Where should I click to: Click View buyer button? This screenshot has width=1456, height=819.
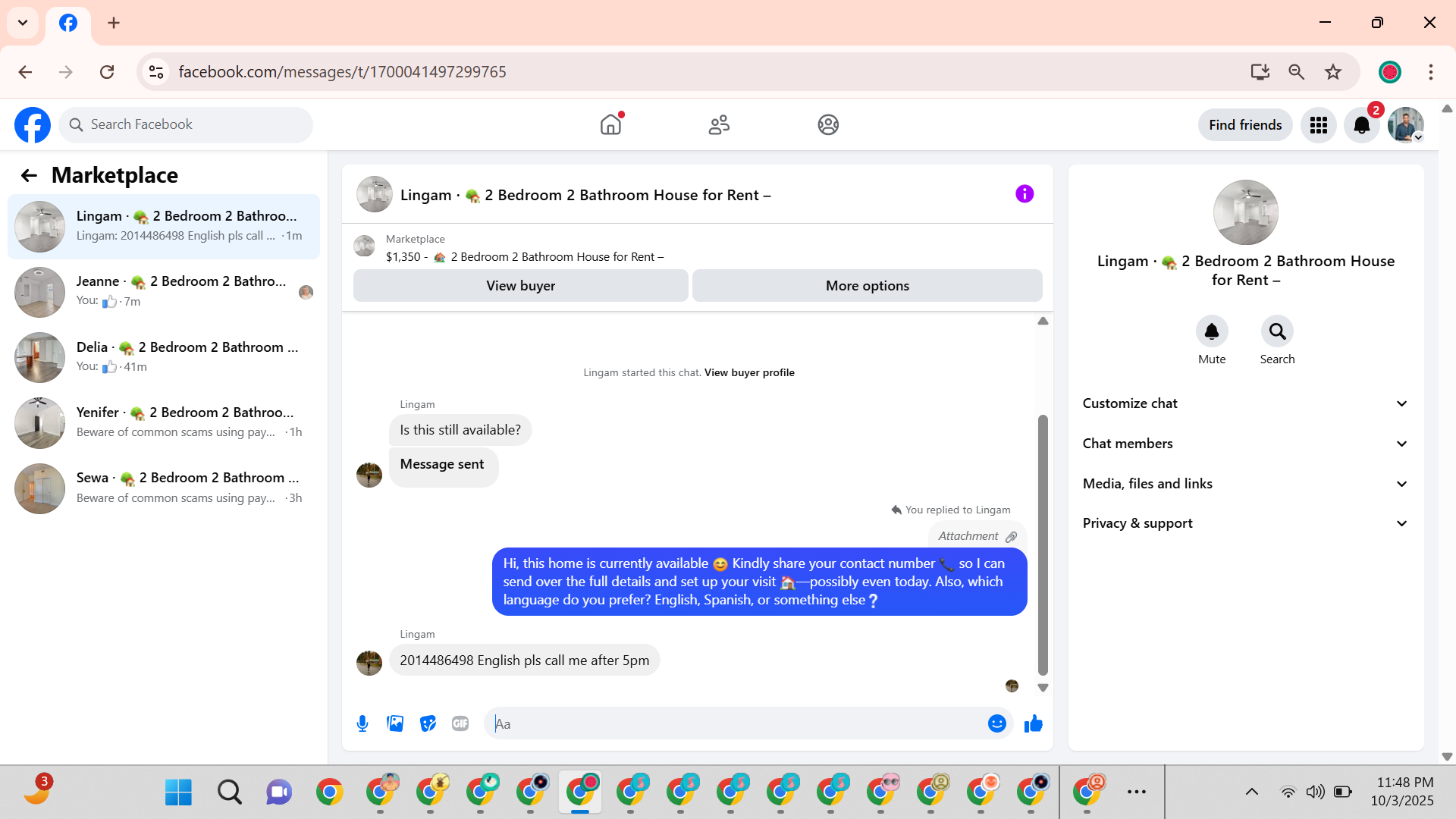coord(520,286)
